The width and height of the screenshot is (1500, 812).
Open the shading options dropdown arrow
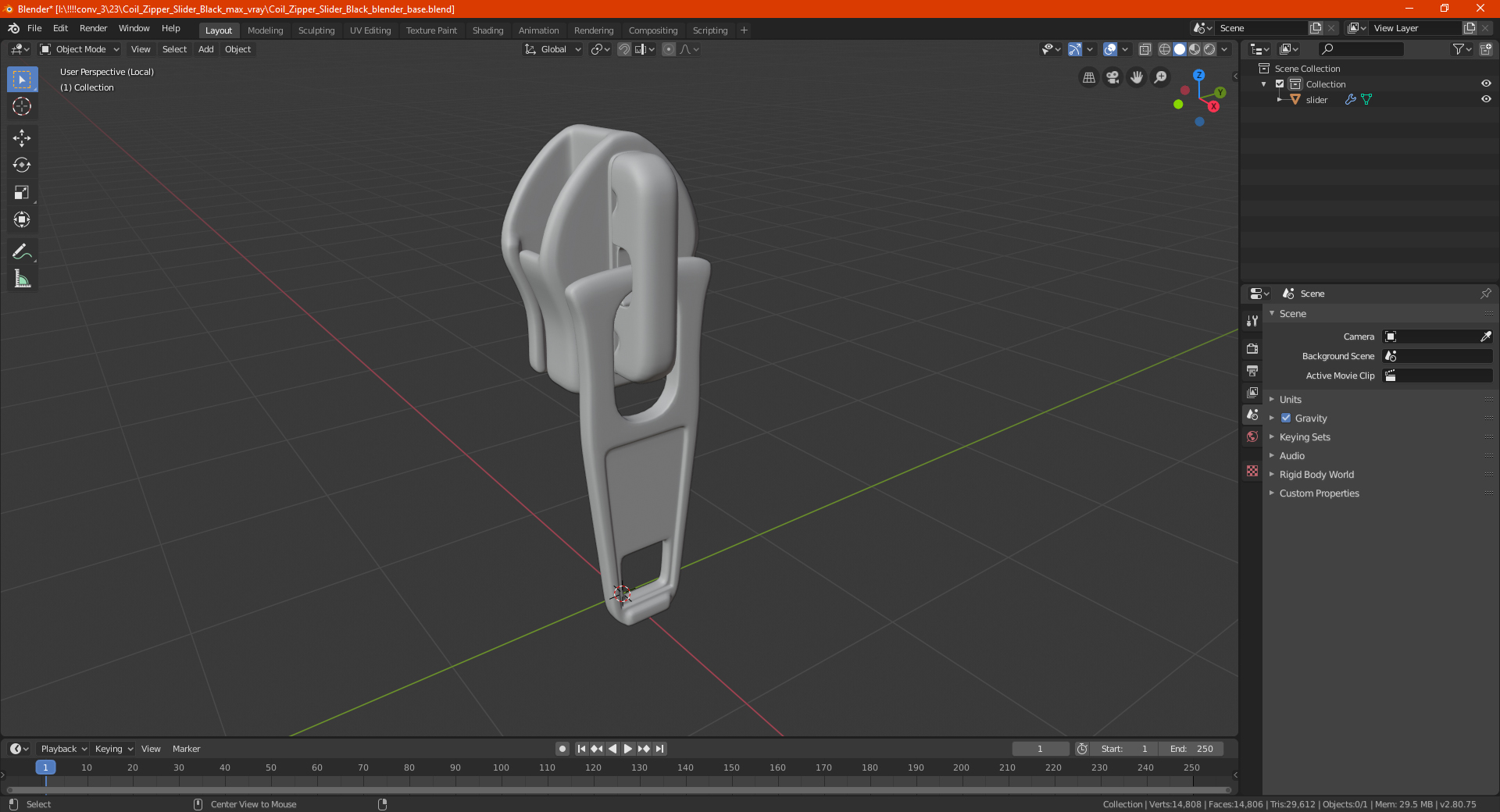tap(1225, 49)
